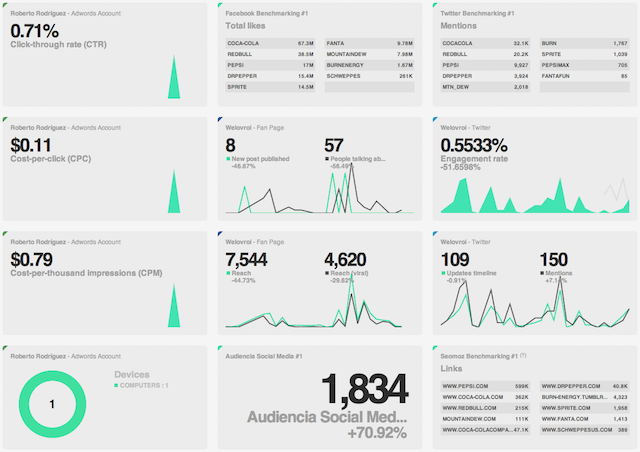Click the +70.92% change figure
Viewport: 640px width, 452px height.
(x=377, y=433)
